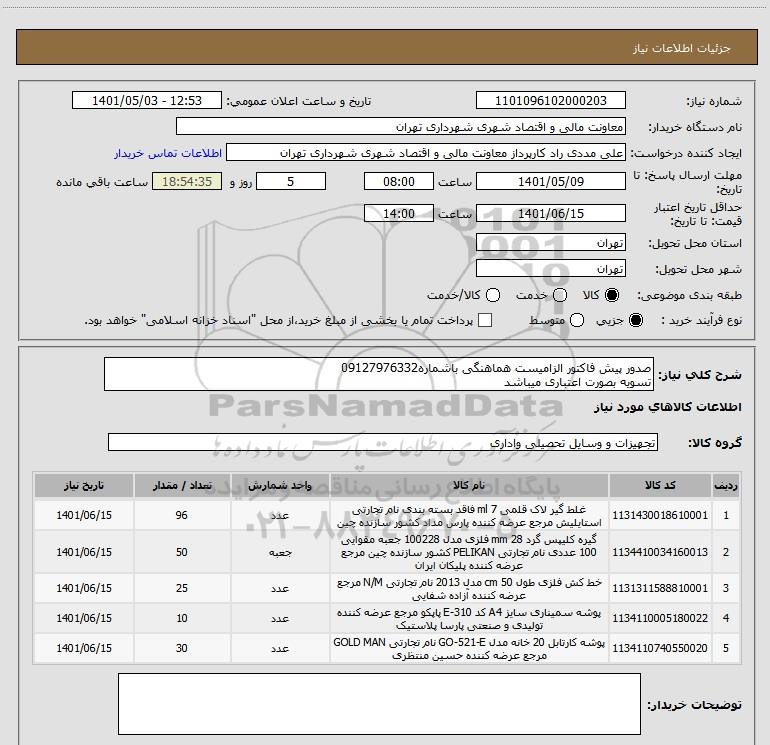This screenshot has width=770, height=745.
Task: Click the خط کش فلزی 50 cm item name
Action: pyautogui.click(x=469, y=588)
